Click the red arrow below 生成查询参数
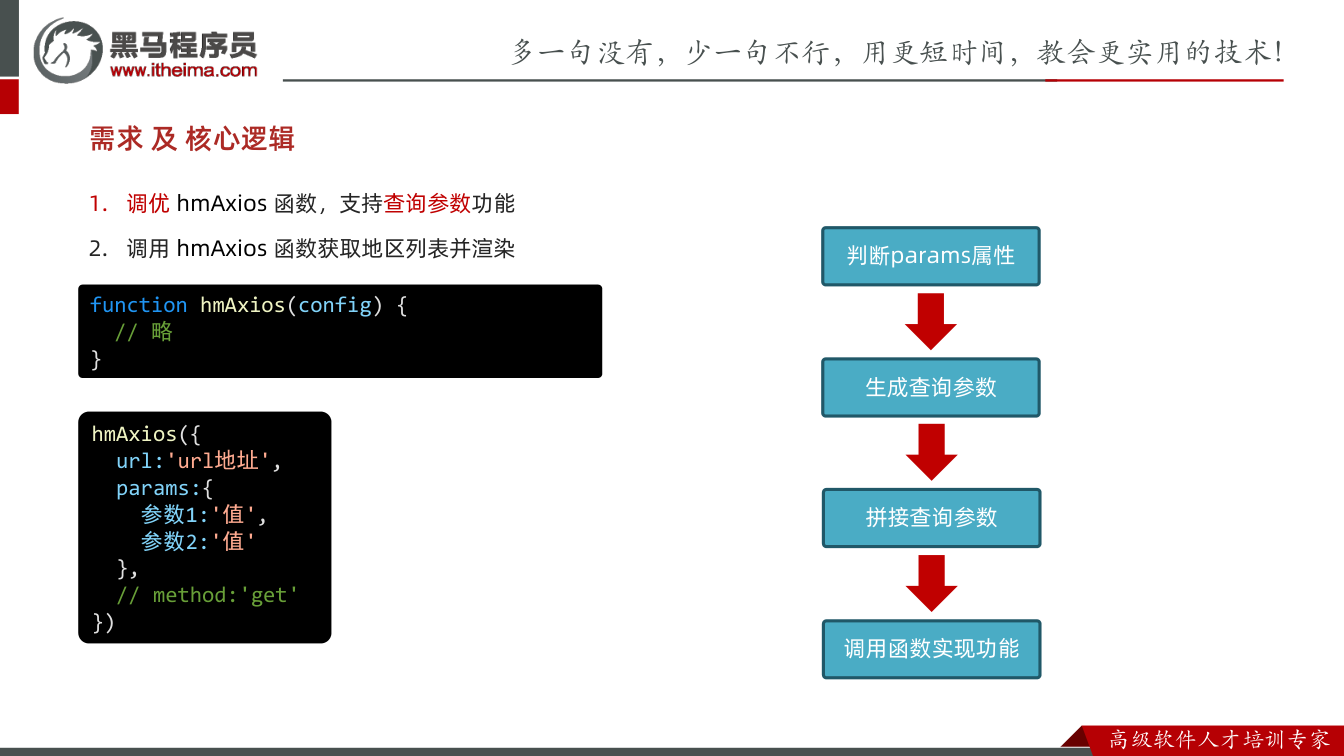1344x756 pixels. [x=931, y=452]
